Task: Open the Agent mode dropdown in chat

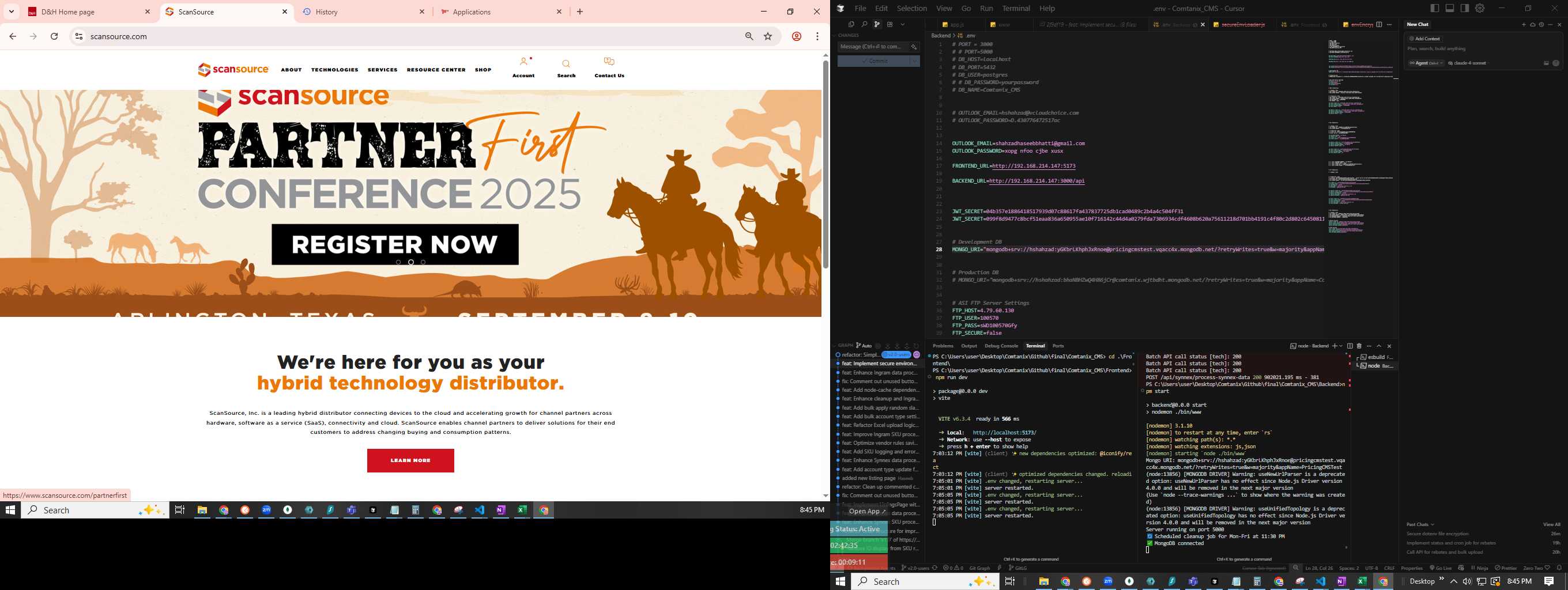Action: 1426,63
